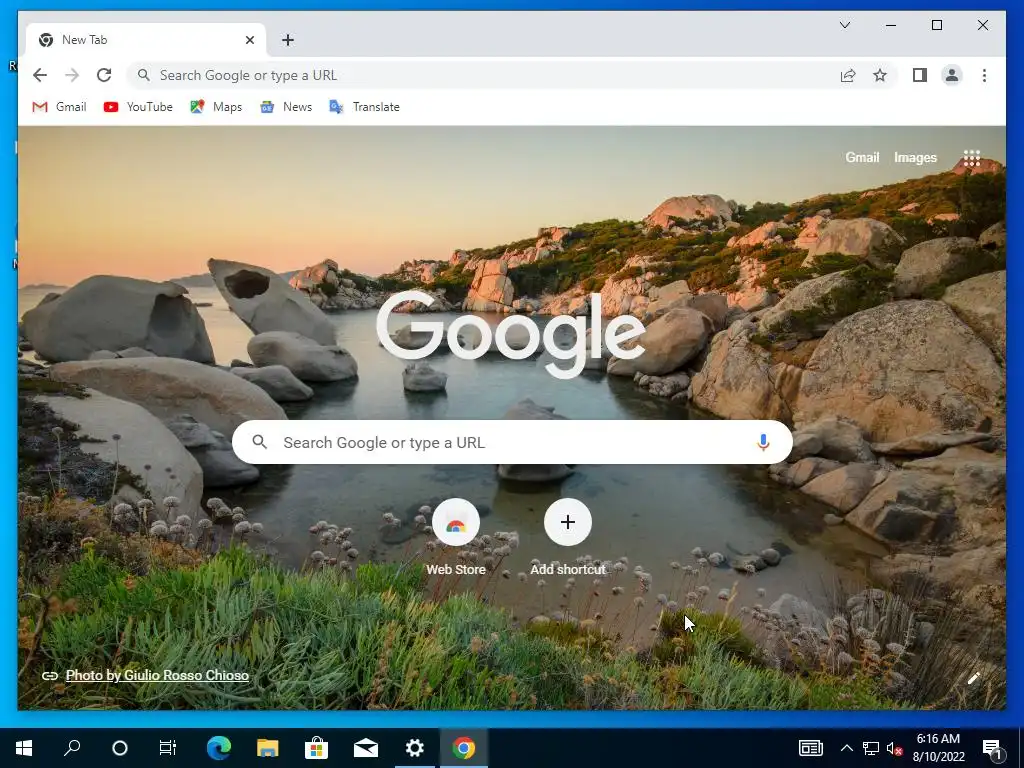This screenshot has width=1024, height=768.
Task: Maximize the Chrome window
Action: pos(936,25)
